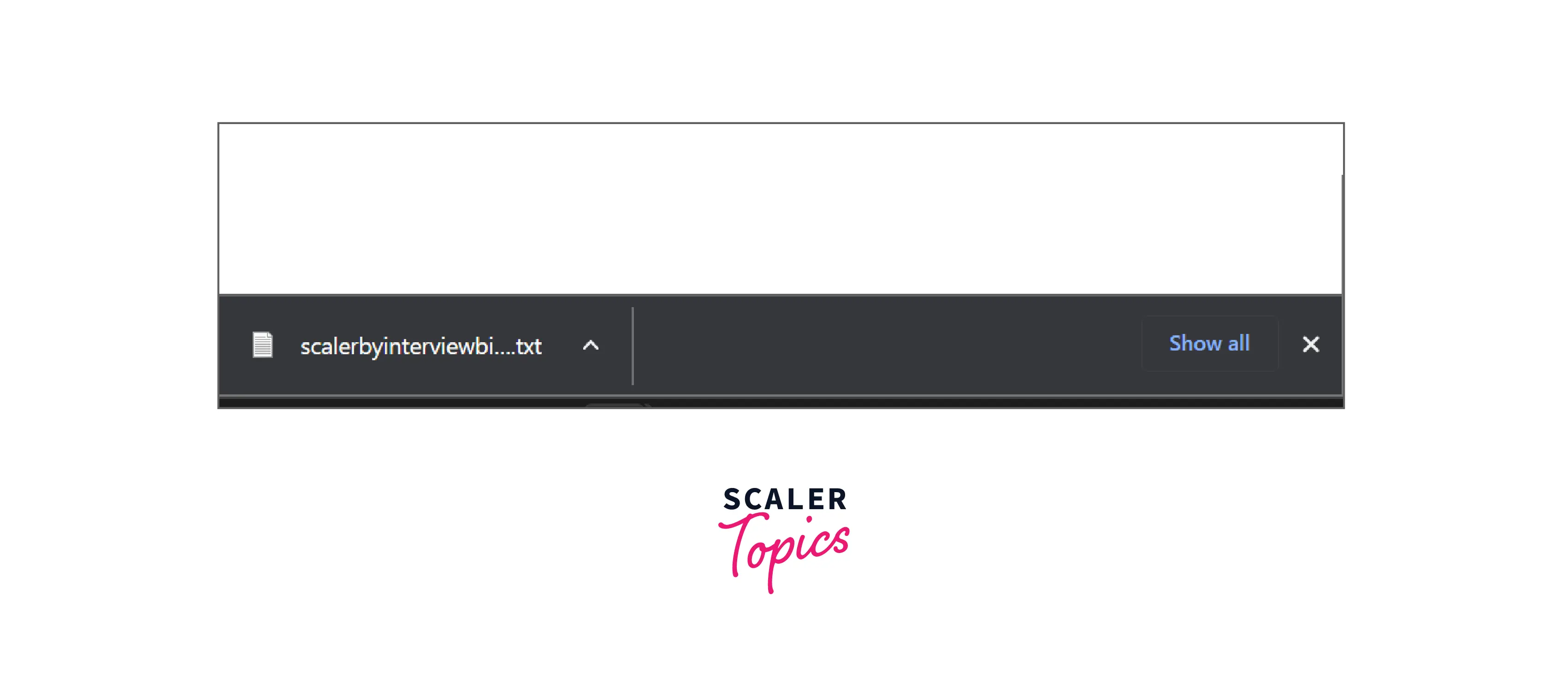
Task: Select the .txt extension on the download chip
Action: (528, 346)
